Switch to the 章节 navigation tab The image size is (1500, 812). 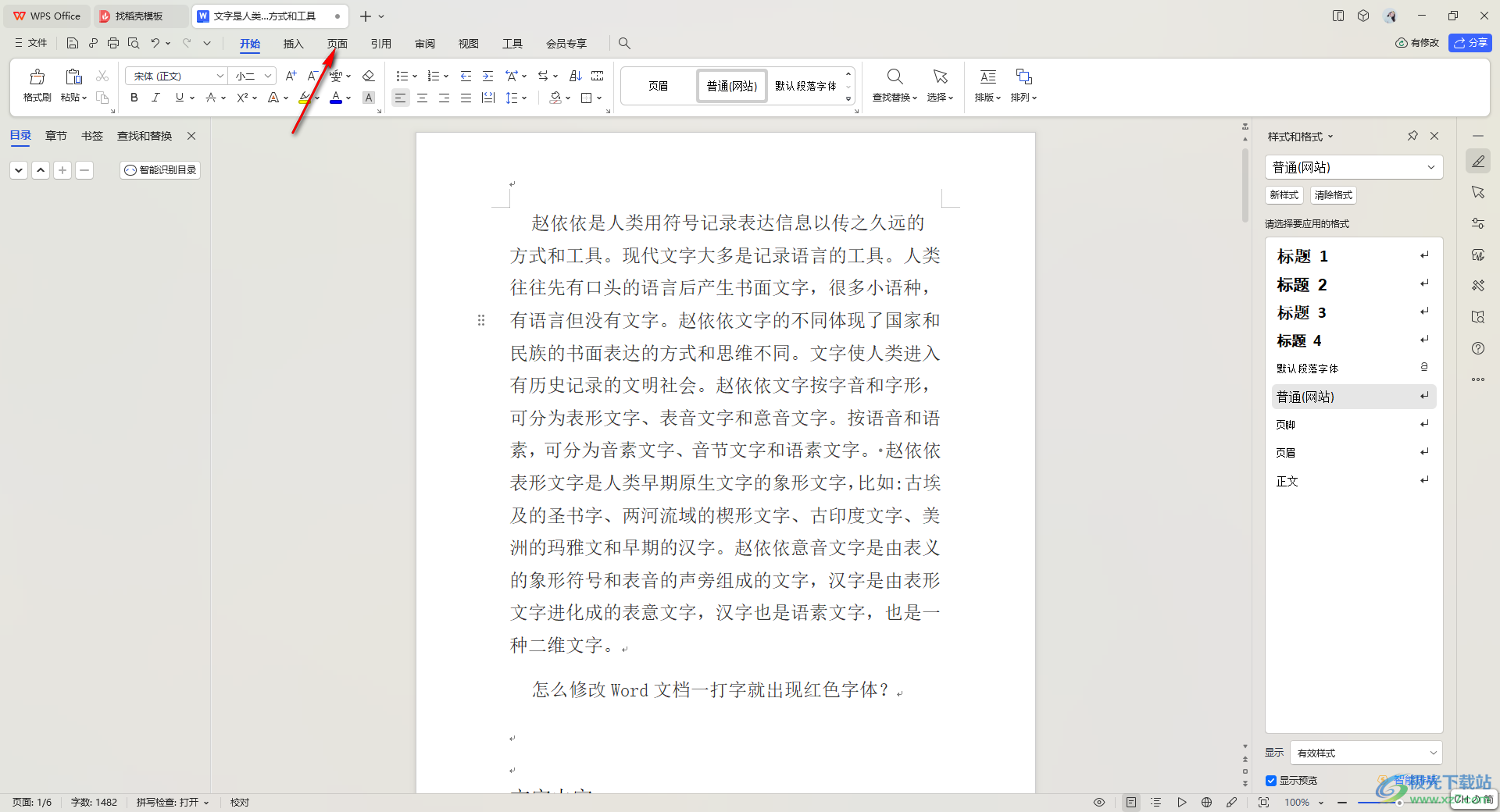click(x=56, y=136)
